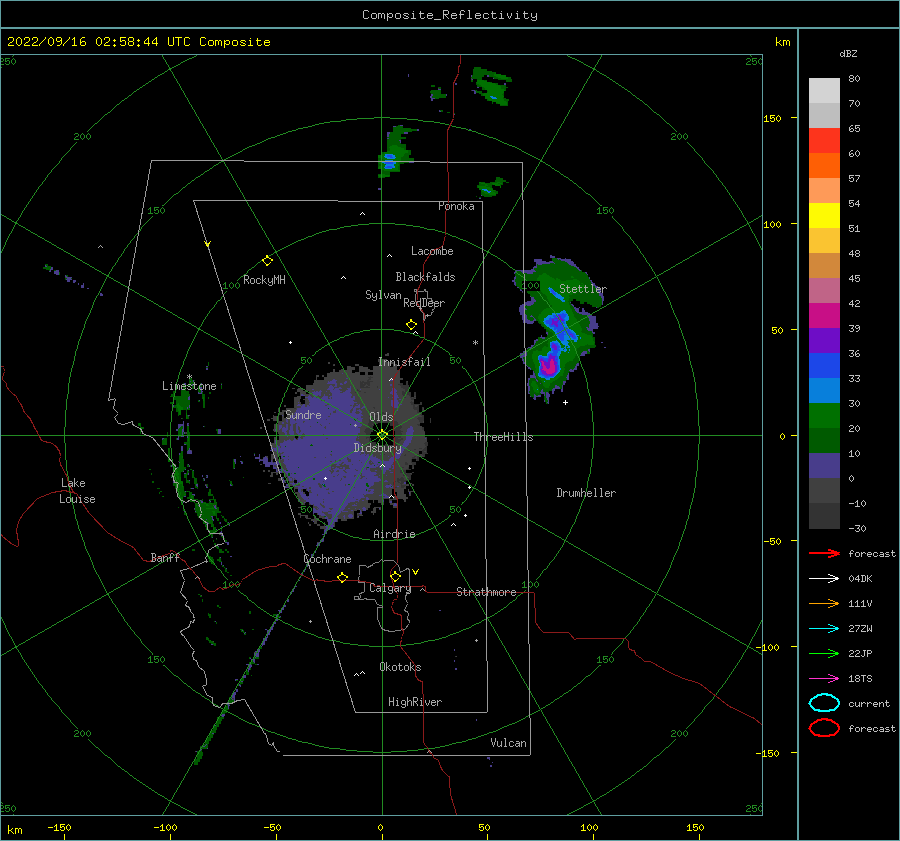Click yellow diamond marker near RockyMH
Screen dimensions: 900x841
click(267, 261)
